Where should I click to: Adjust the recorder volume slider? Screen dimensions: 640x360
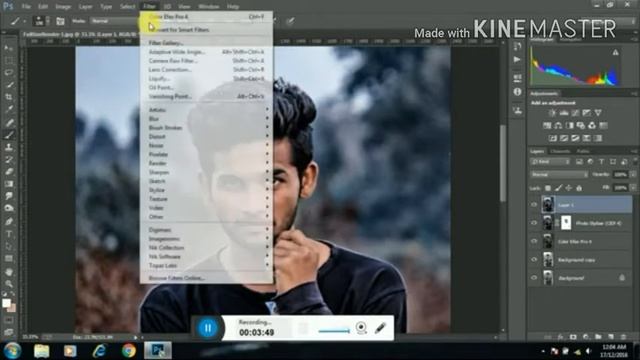click(334, 331)
